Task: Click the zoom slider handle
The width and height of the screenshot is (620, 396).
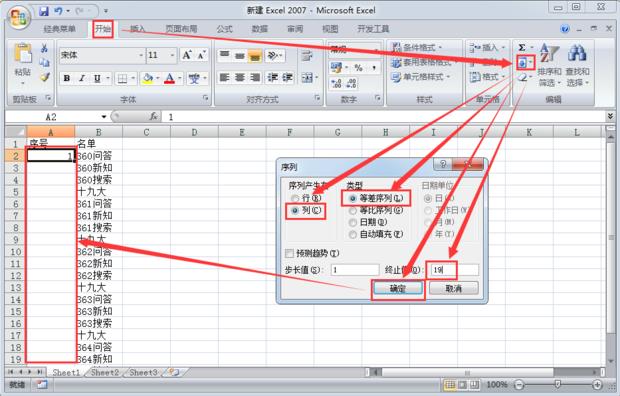Action: (558, 384)
